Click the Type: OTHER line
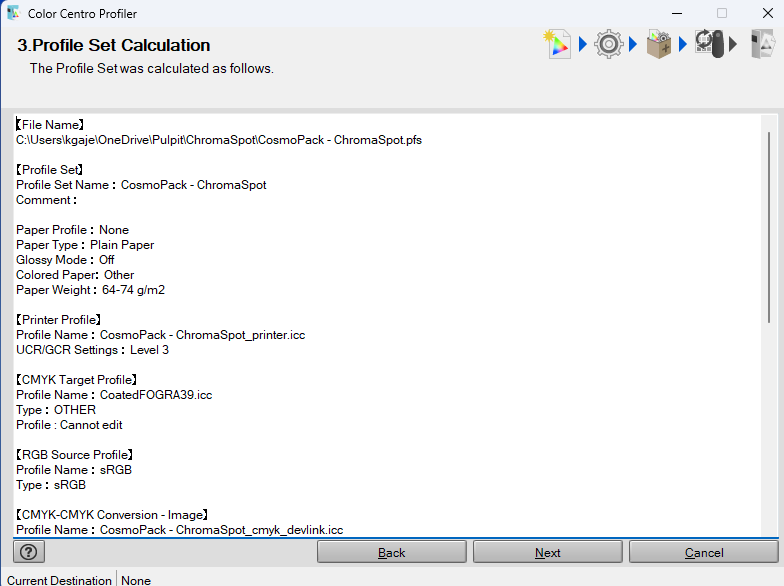 click(56, 410)
